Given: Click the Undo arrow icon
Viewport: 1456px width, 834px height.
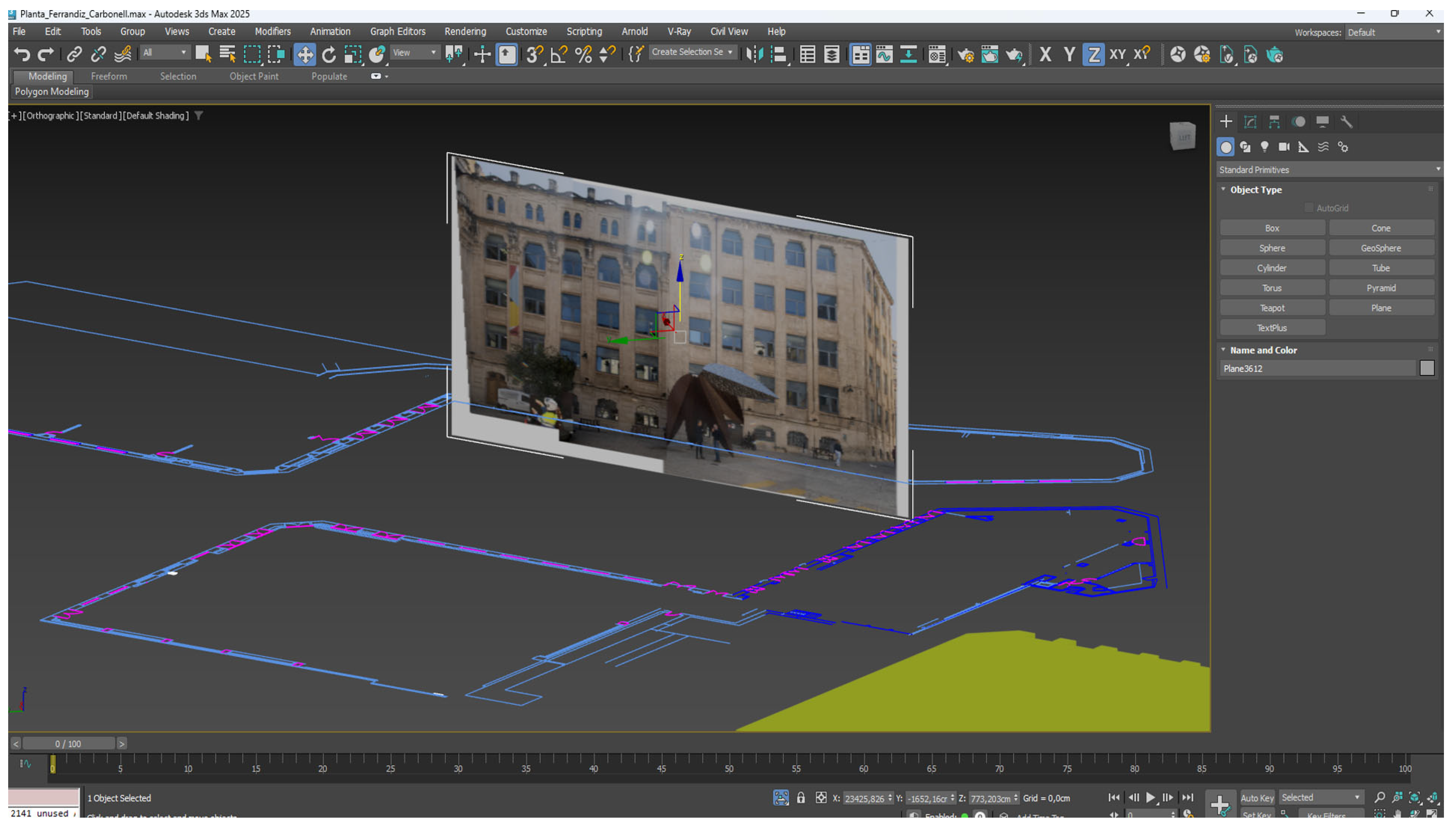Looking at the screenshot, I should click(x=22, y=55).
